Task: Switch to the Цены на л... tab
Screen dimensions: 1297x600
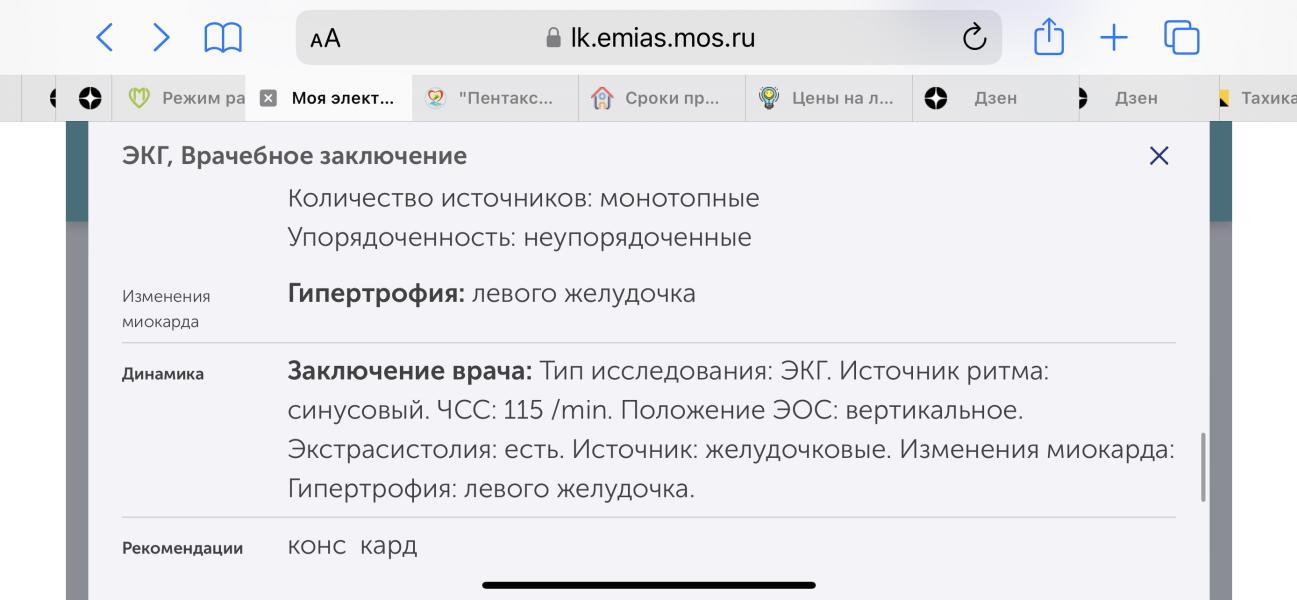Action: click(829, 99)
